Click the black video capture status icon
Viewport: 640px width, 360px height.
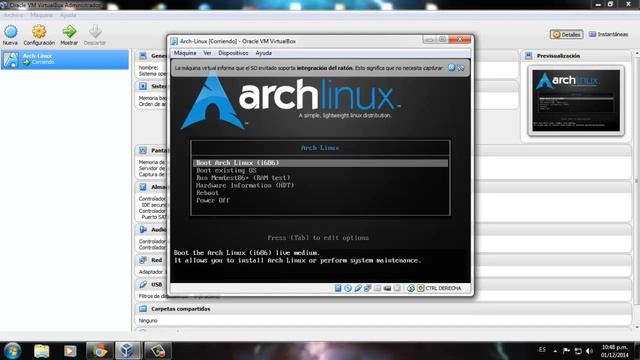point(387,288)
